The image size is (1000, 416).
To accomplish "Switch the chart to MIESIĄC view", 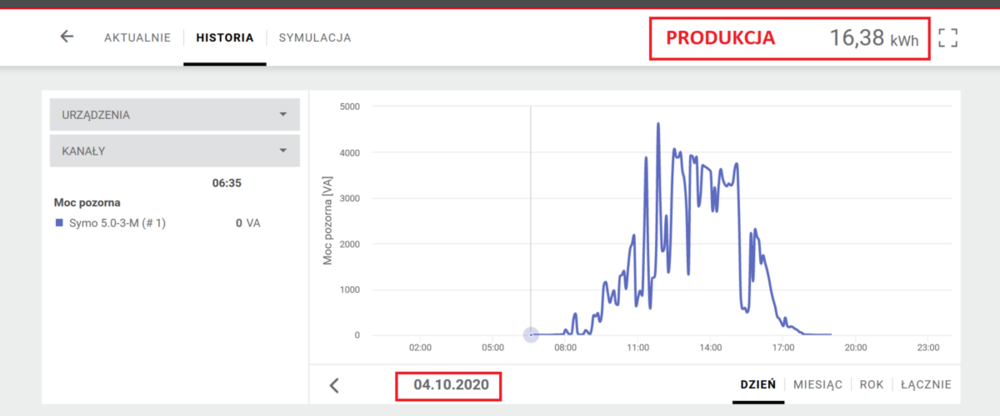I will coord(817,385).
